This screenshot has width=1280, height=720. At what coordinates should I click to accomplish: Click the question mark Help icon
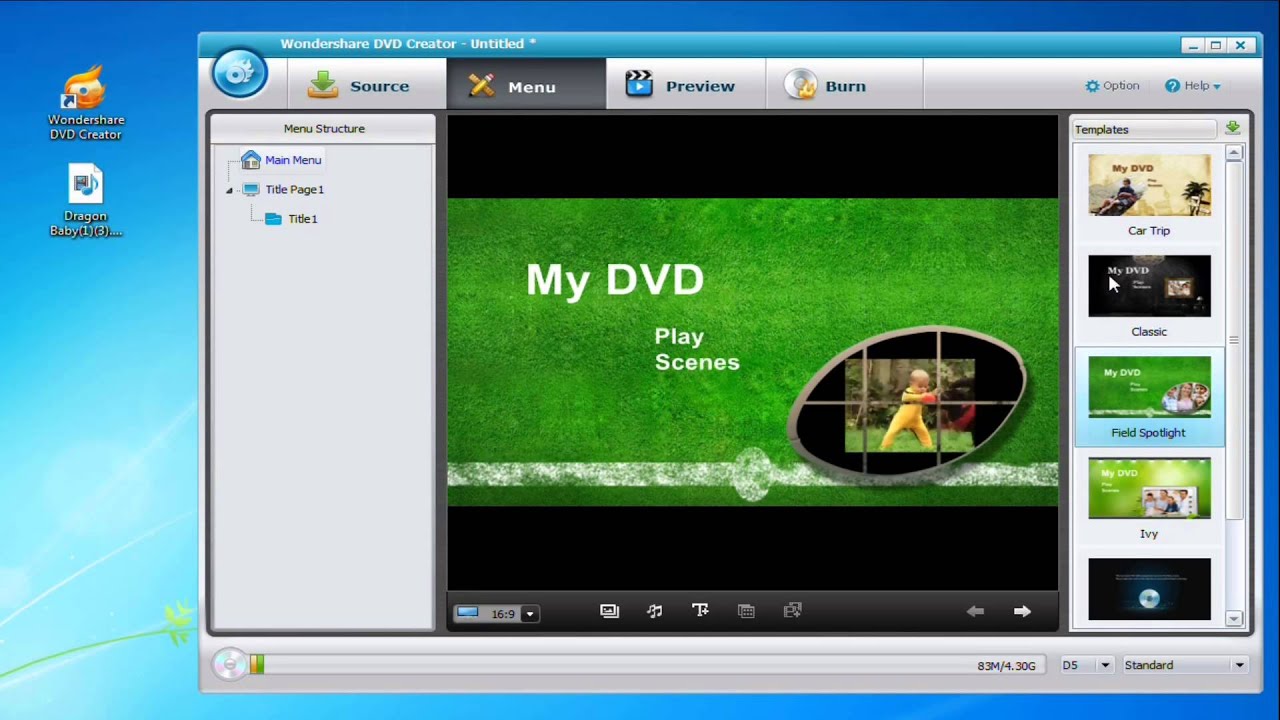click(1172, 86)
